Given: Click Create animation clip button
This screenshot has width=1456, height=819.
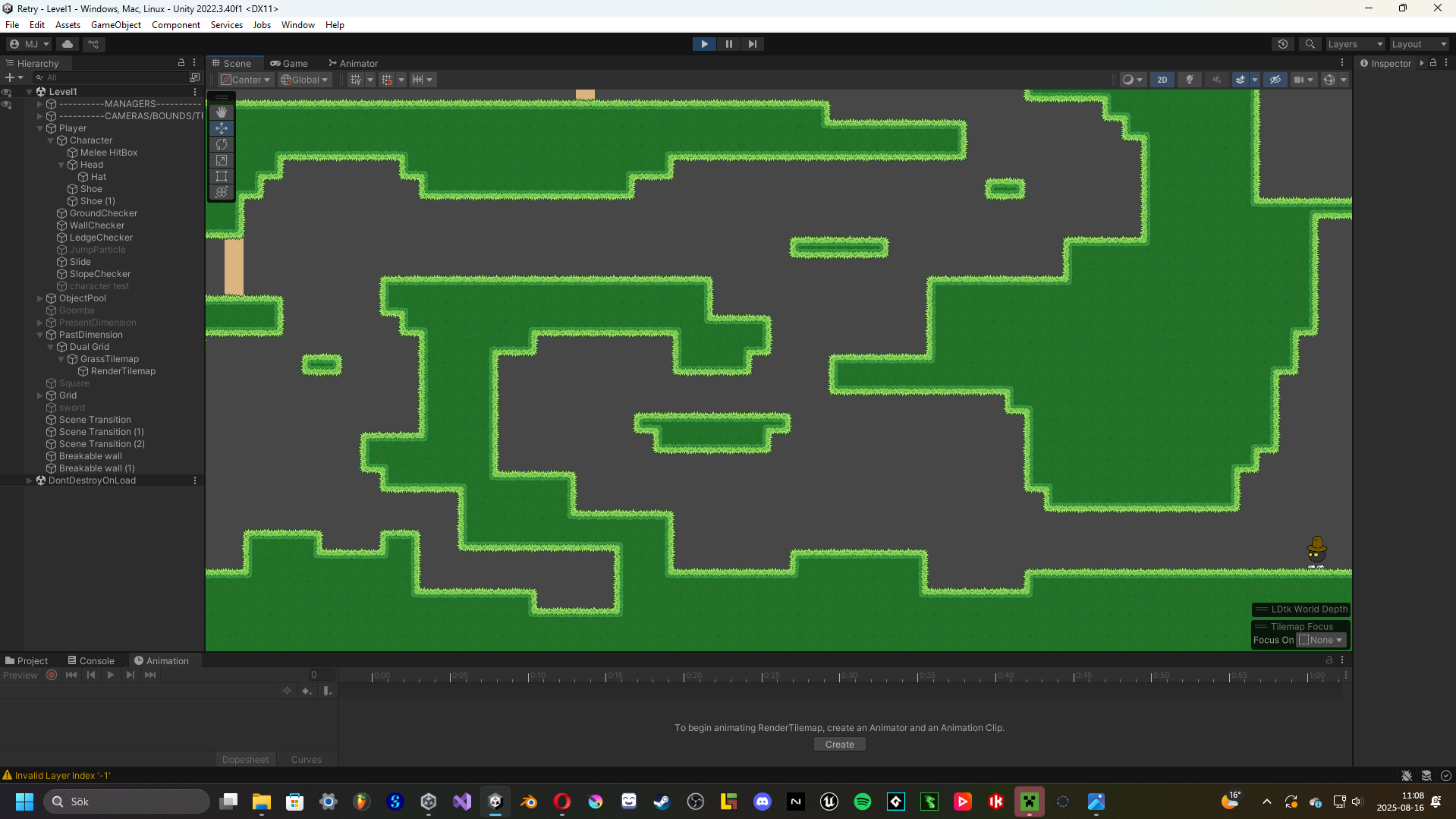Looking at the screenshot, I should pyautogui.click(x=839, y=745).
